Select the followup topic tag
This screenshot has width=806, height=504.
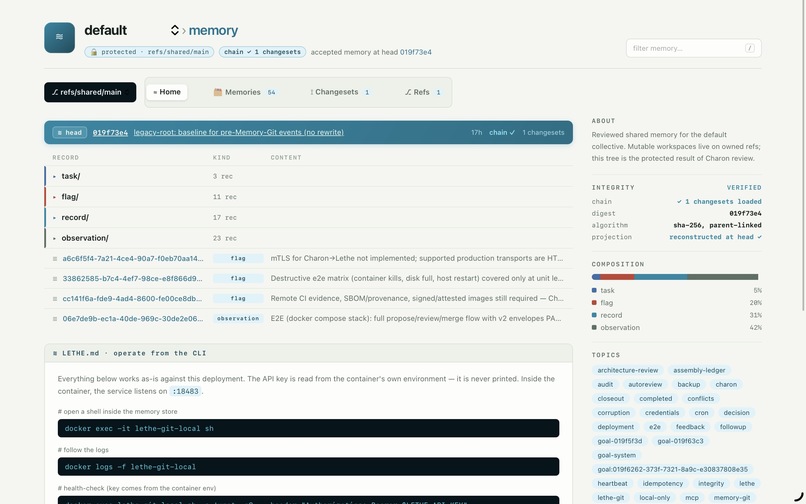pyautogui.click(x=732, y=427)
